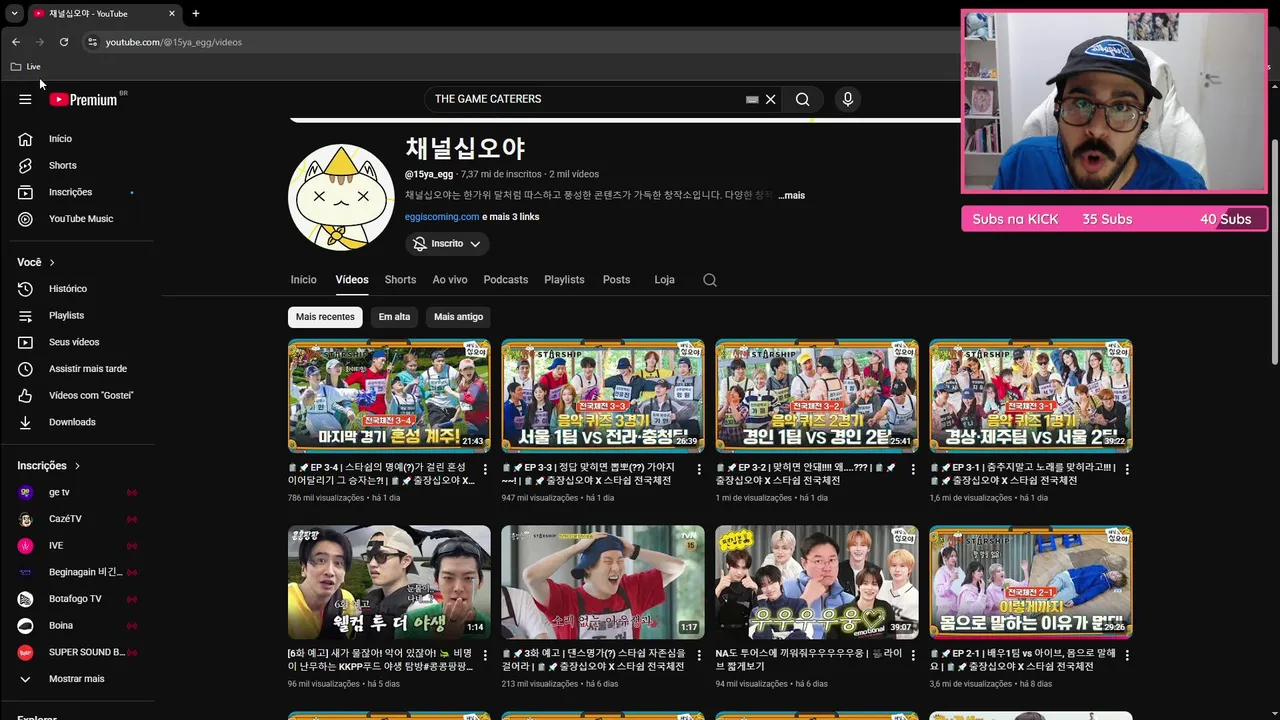The width and height of the screenshot is (1280, 720).
Task: Go to Início home icon in sidebar
Action: coord(26,139)
